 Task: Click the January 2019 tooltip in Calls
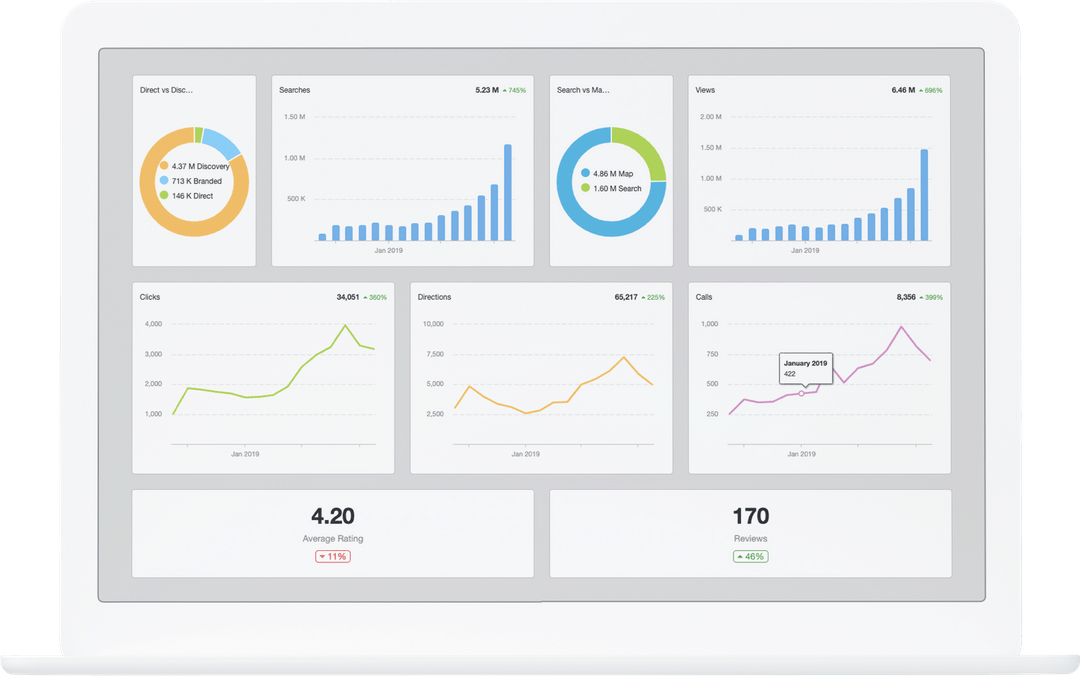806,368
